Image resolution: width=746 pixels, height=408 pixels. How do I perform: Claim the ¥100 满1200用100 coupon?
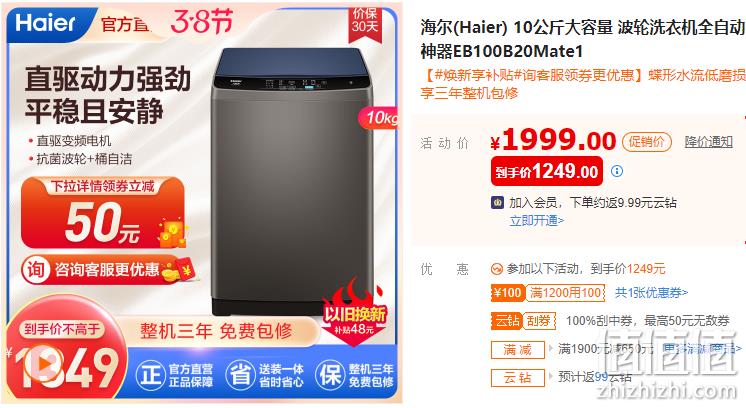(x=548, y=293)
